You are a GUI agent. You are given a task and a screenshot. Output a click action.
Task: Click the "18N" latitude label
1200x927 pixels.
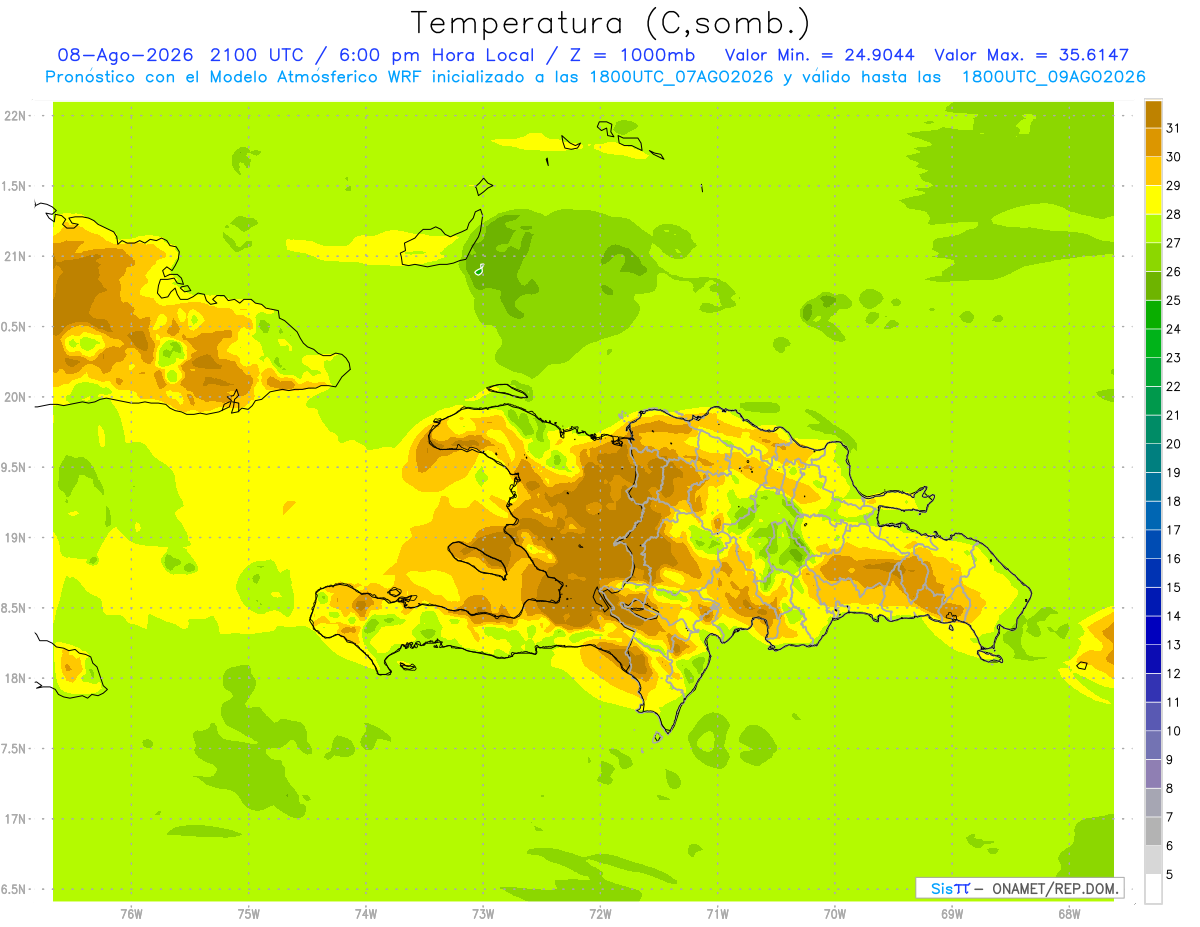[14, 679]
